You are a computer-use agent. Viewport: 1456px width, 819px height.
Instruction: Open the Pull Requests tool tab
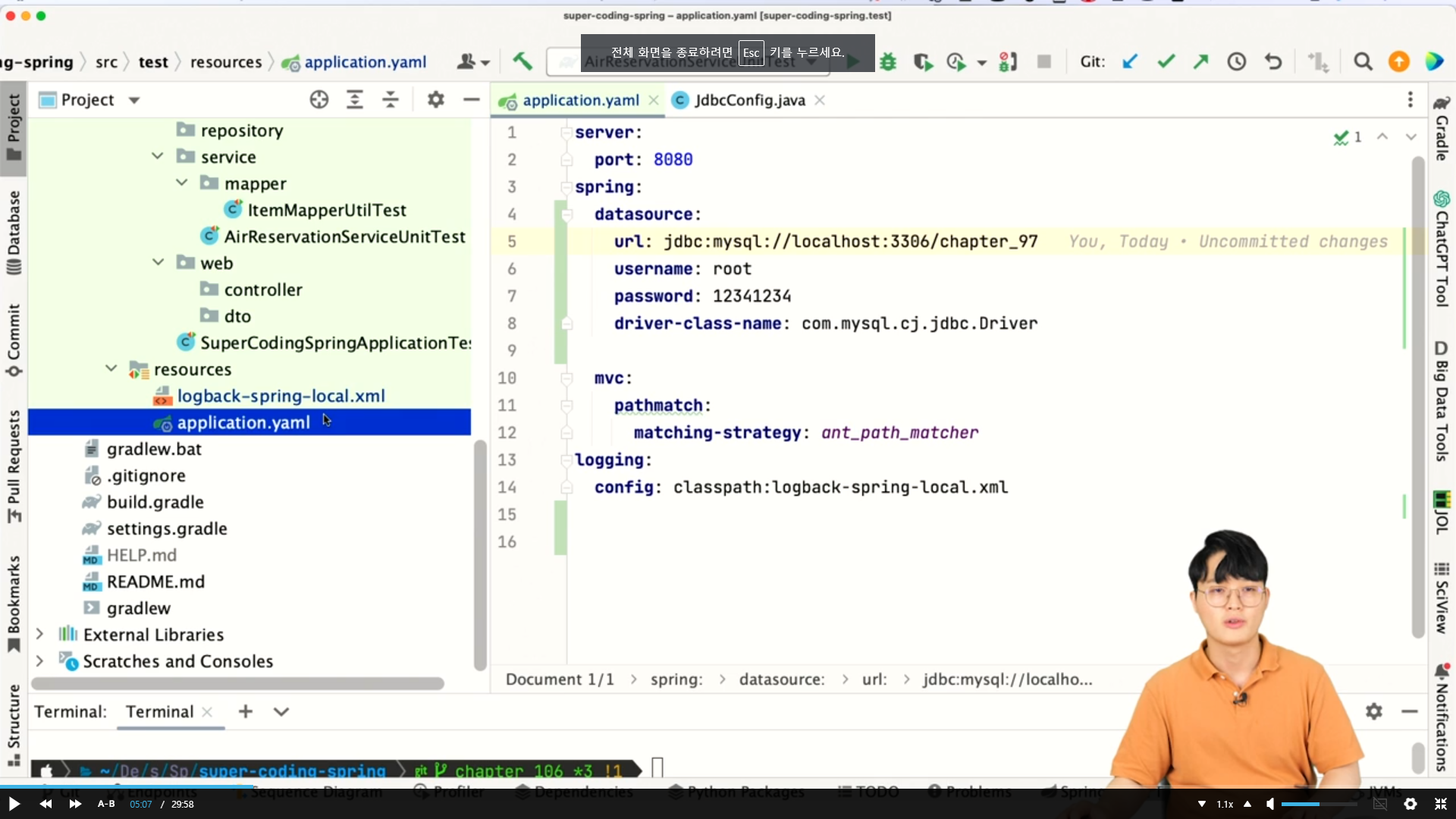click(14, 466)
